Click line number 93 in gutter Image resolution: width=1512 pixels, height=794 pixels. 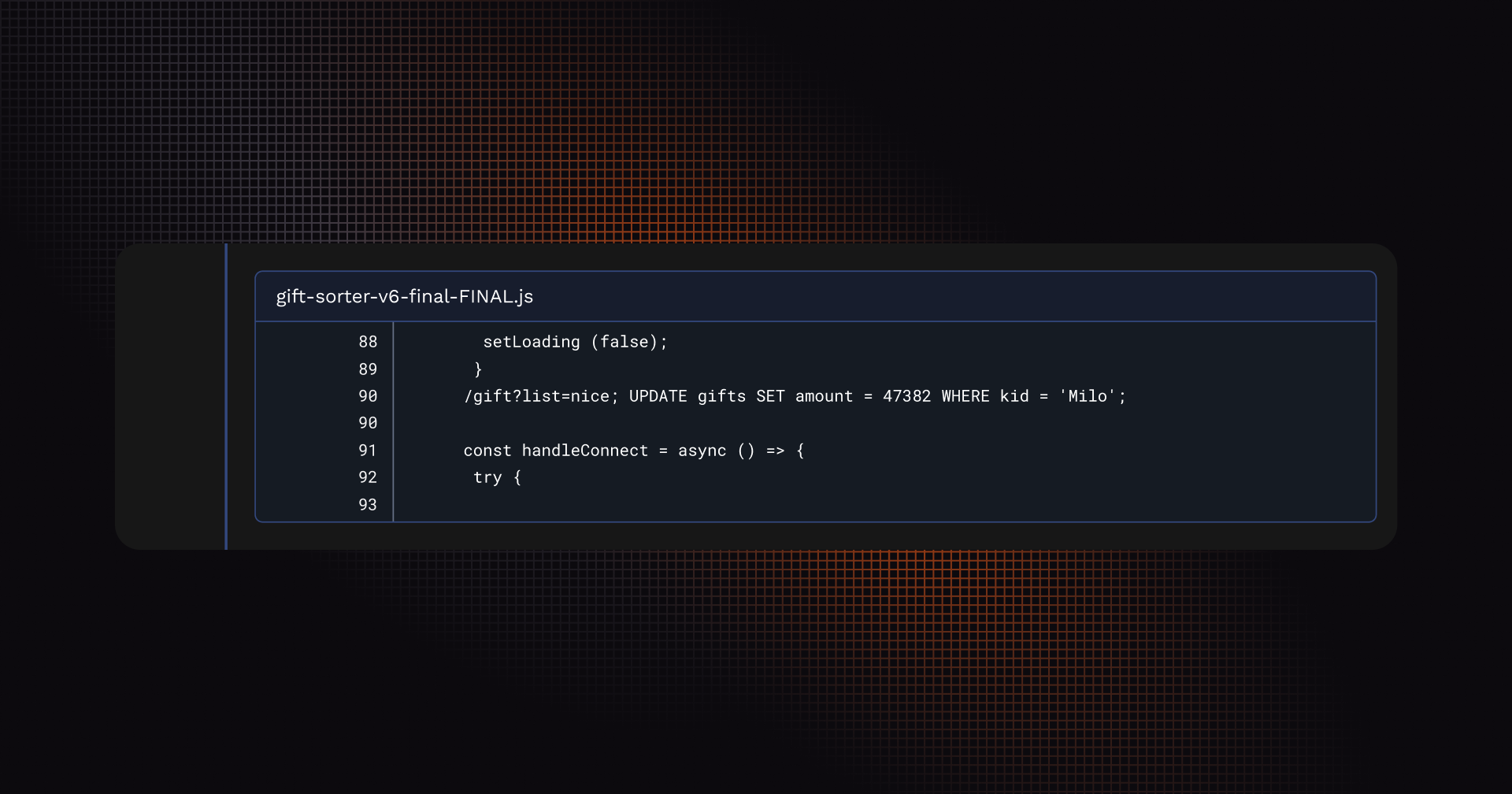tap(368, 505)
